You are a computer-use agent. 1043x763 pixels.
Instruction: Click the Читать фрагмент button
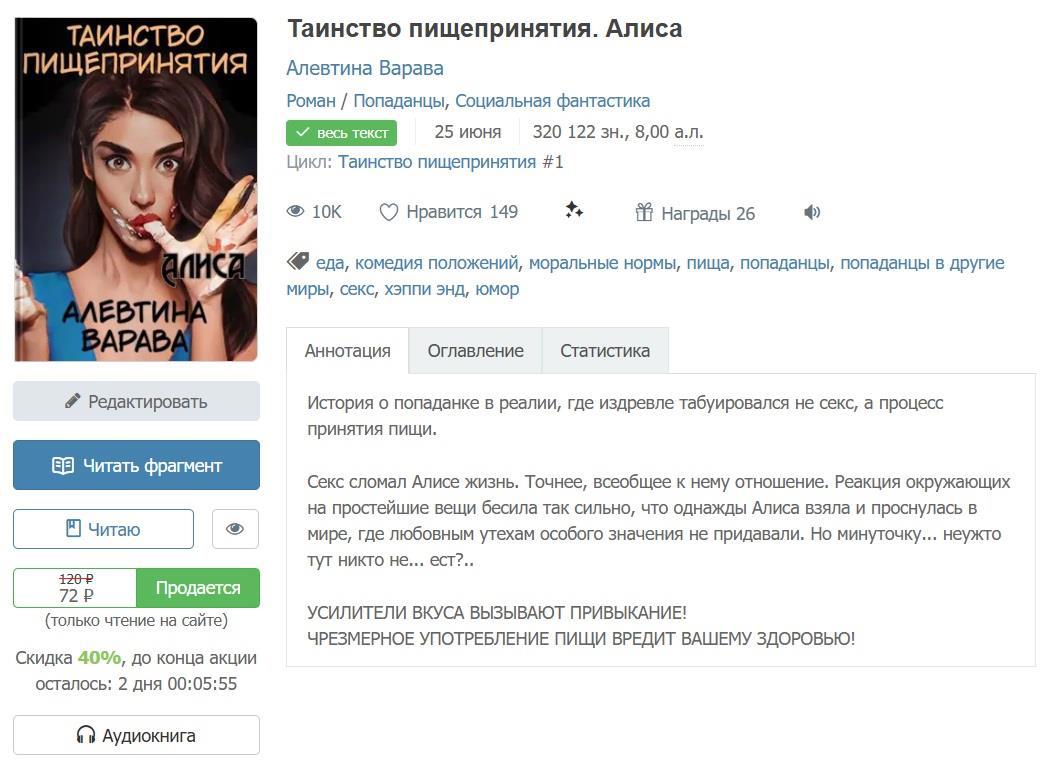tap(136, 465)
